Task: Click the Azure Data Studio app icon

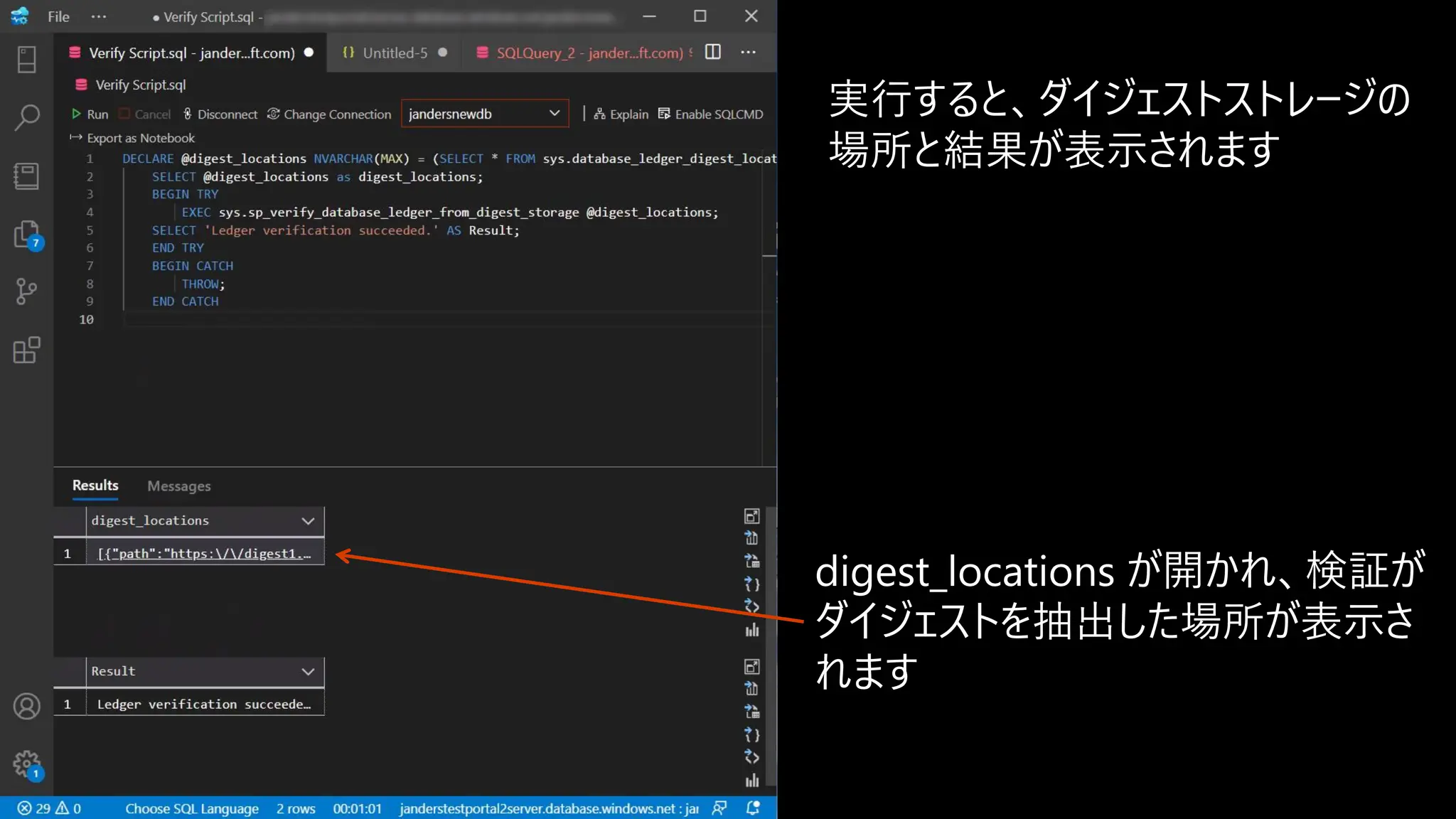Action: (20, 16)
